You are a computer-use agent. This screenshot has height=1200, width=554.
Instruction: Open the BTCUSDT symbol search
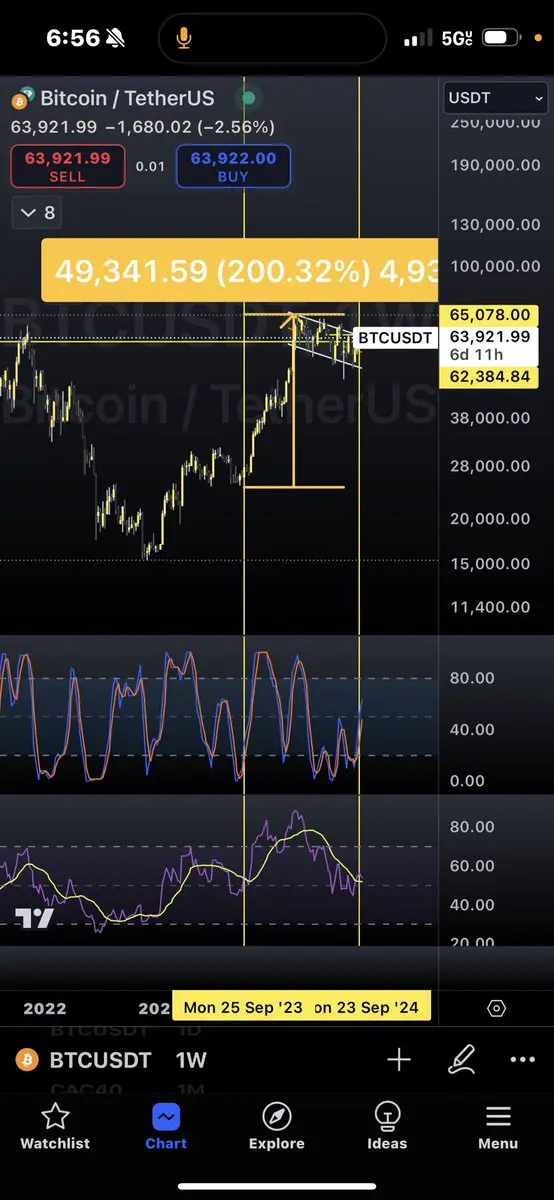tap(100, 1060)
